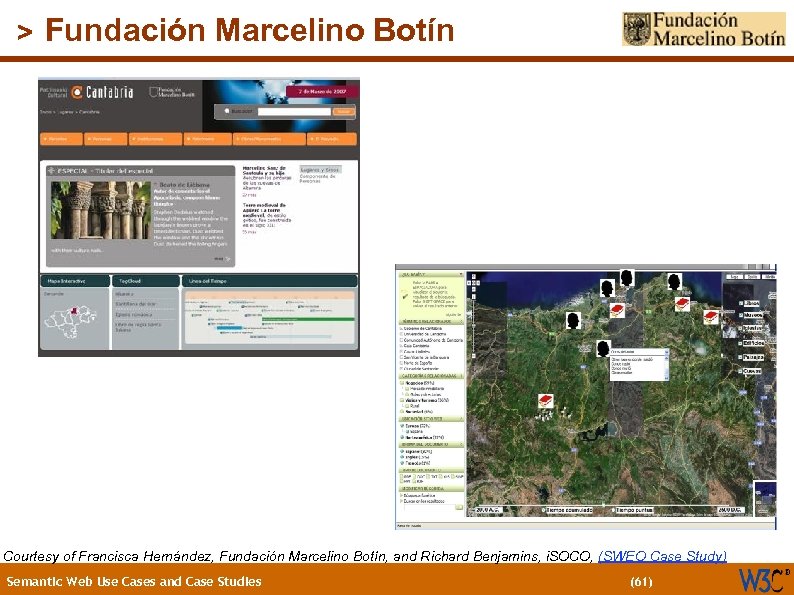Check the Universidad de Cantabria checkbox
This screenshot has width=794, height=595.
(402, 334)
